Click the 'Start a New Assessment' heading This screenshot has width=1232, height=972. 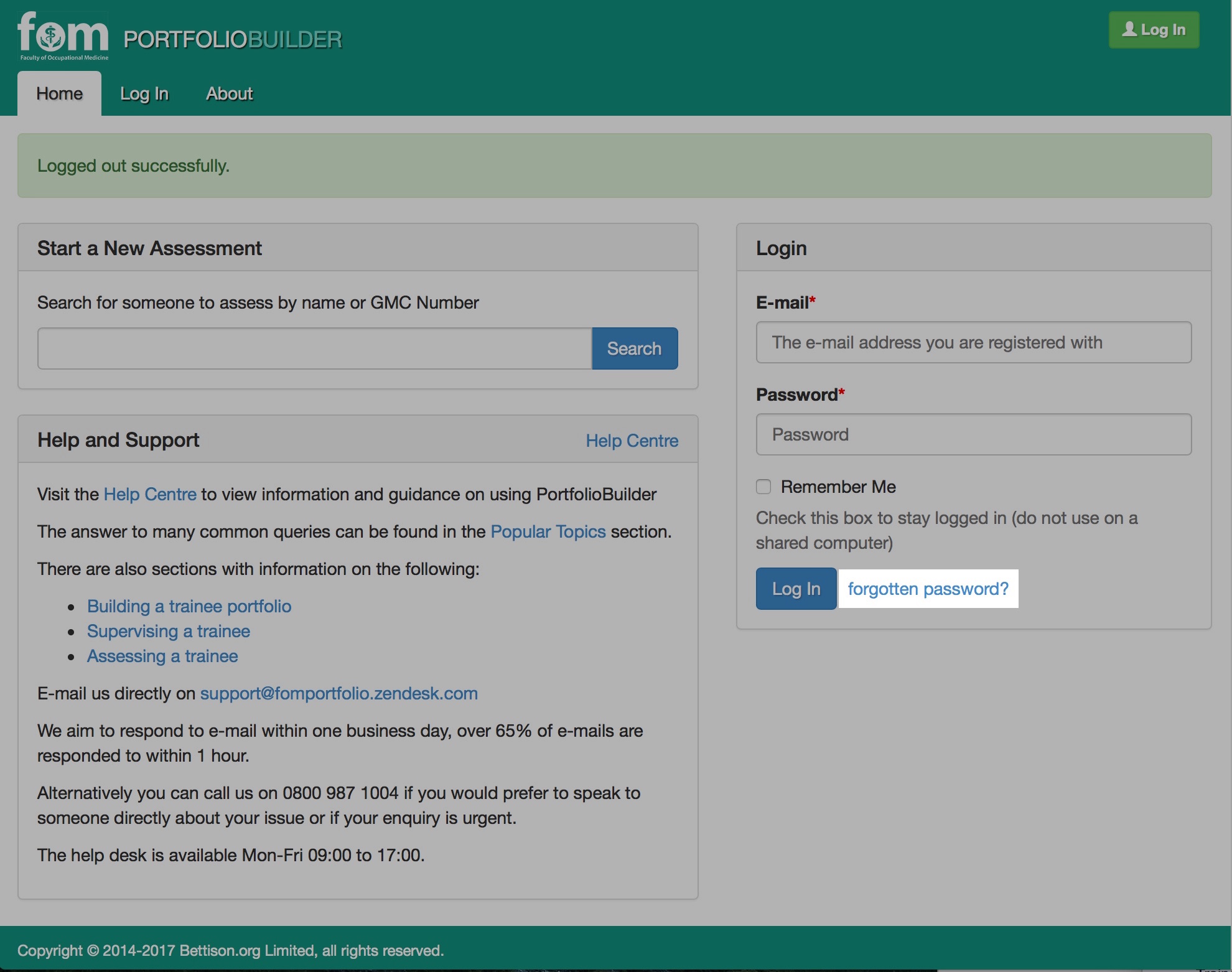point(149,248)
